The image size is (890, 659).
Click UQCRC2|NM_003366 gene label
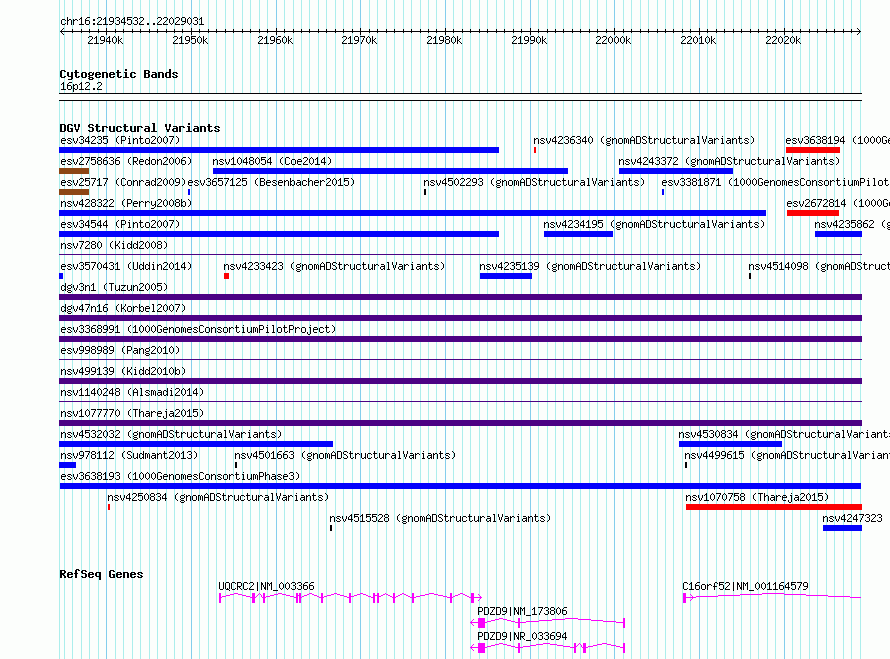[266, 586]
